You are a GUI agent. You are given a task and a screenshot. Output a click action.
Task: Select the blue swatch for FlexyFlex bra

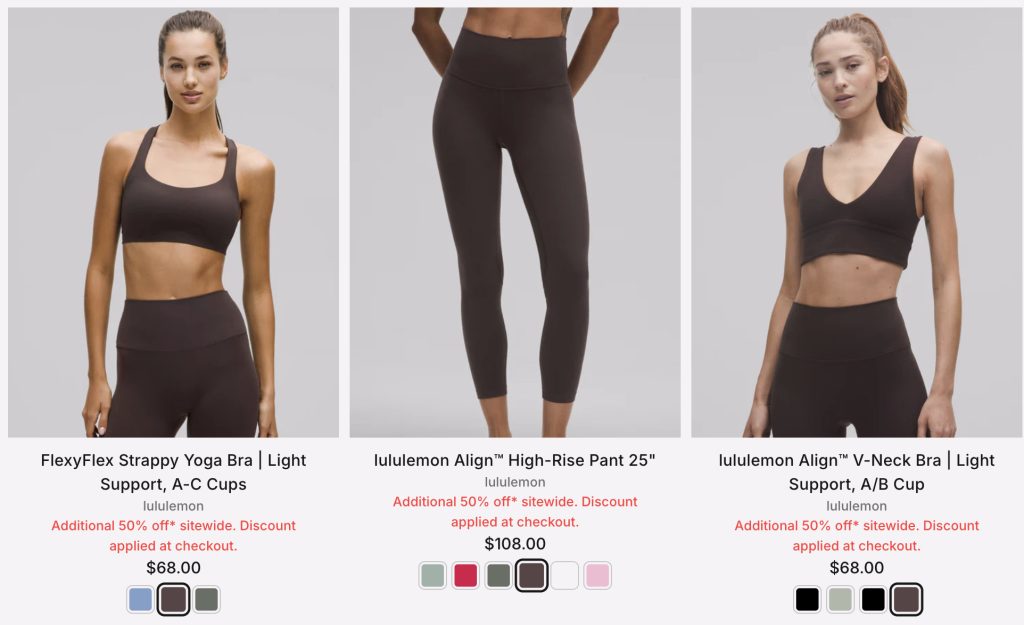140,599
